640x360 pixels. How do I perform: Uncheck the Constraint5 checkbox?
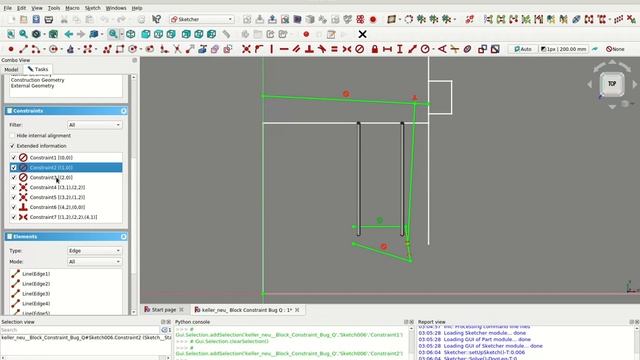click(x=13, y=197)
